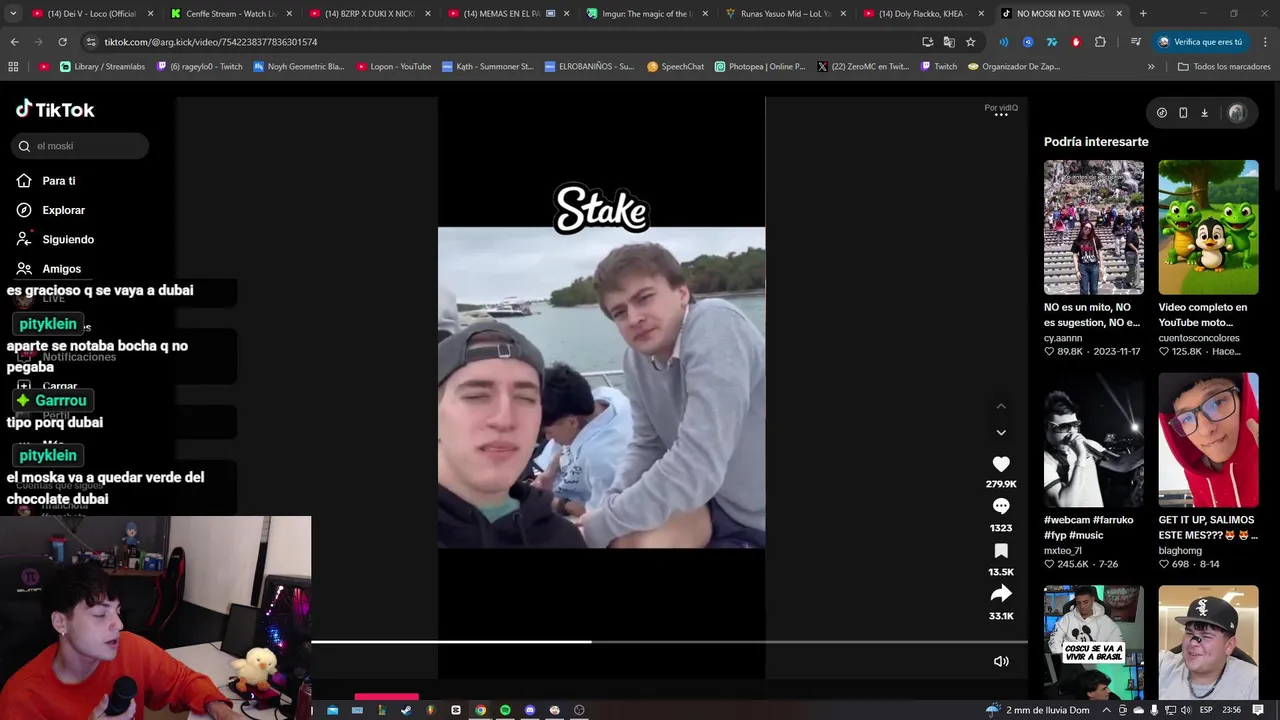Click the cy.aannn username link
Screen dimensions: 1280x720
tap(1063, 338)
